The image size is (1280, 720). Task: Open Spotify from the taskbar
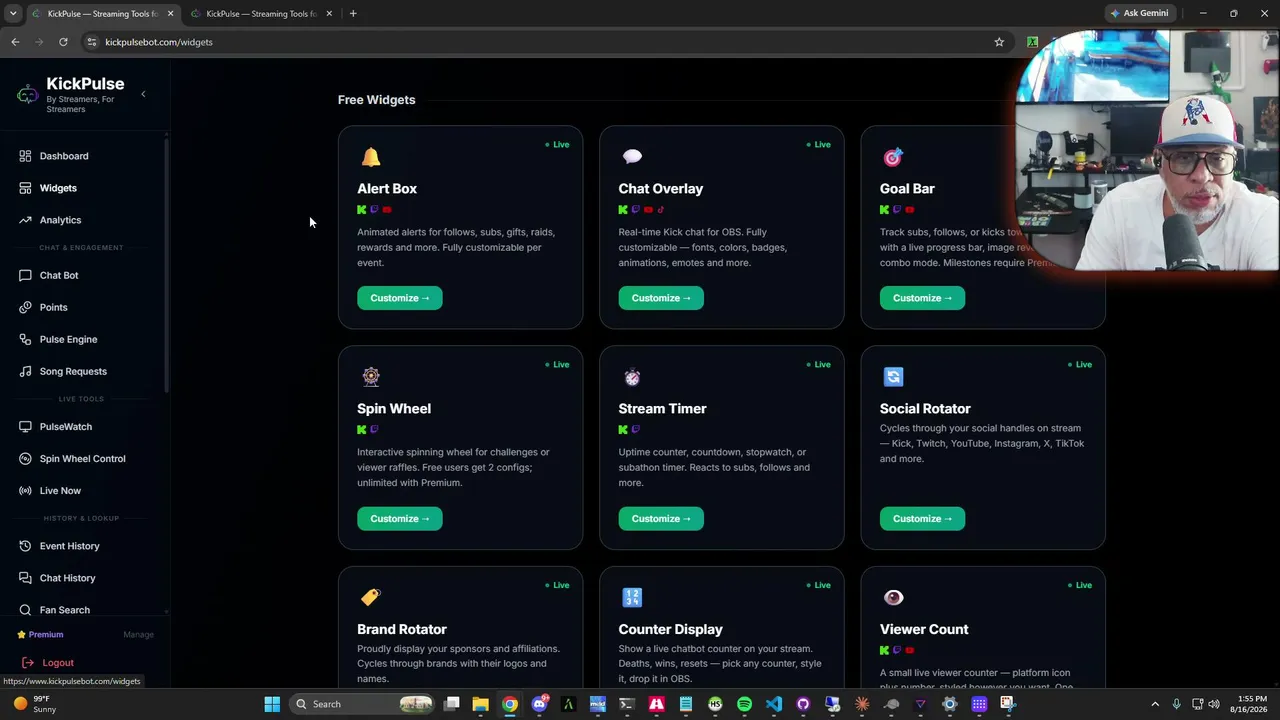744,704
